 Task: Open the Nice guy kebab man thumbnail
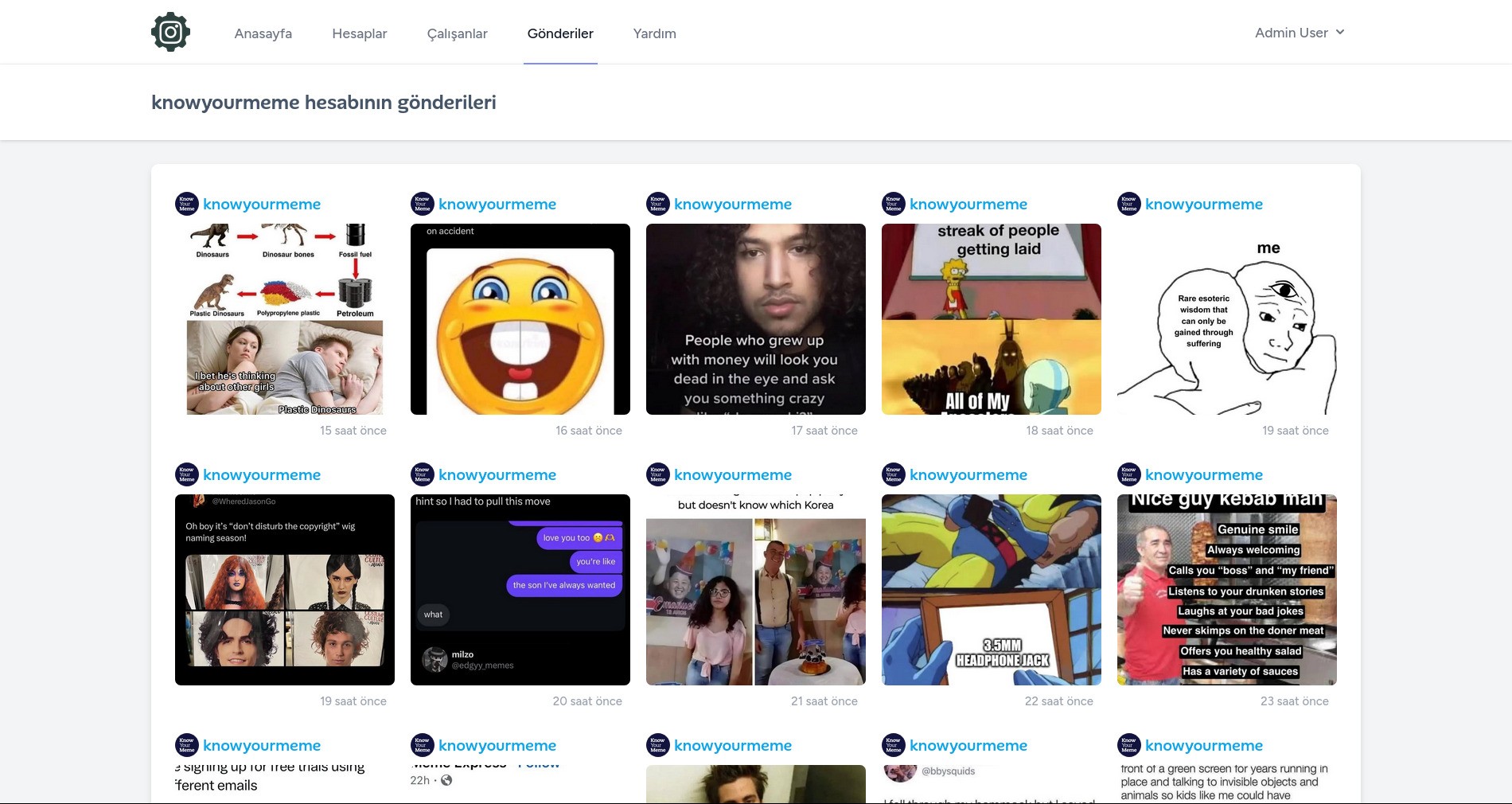[x=1226, y=590]
